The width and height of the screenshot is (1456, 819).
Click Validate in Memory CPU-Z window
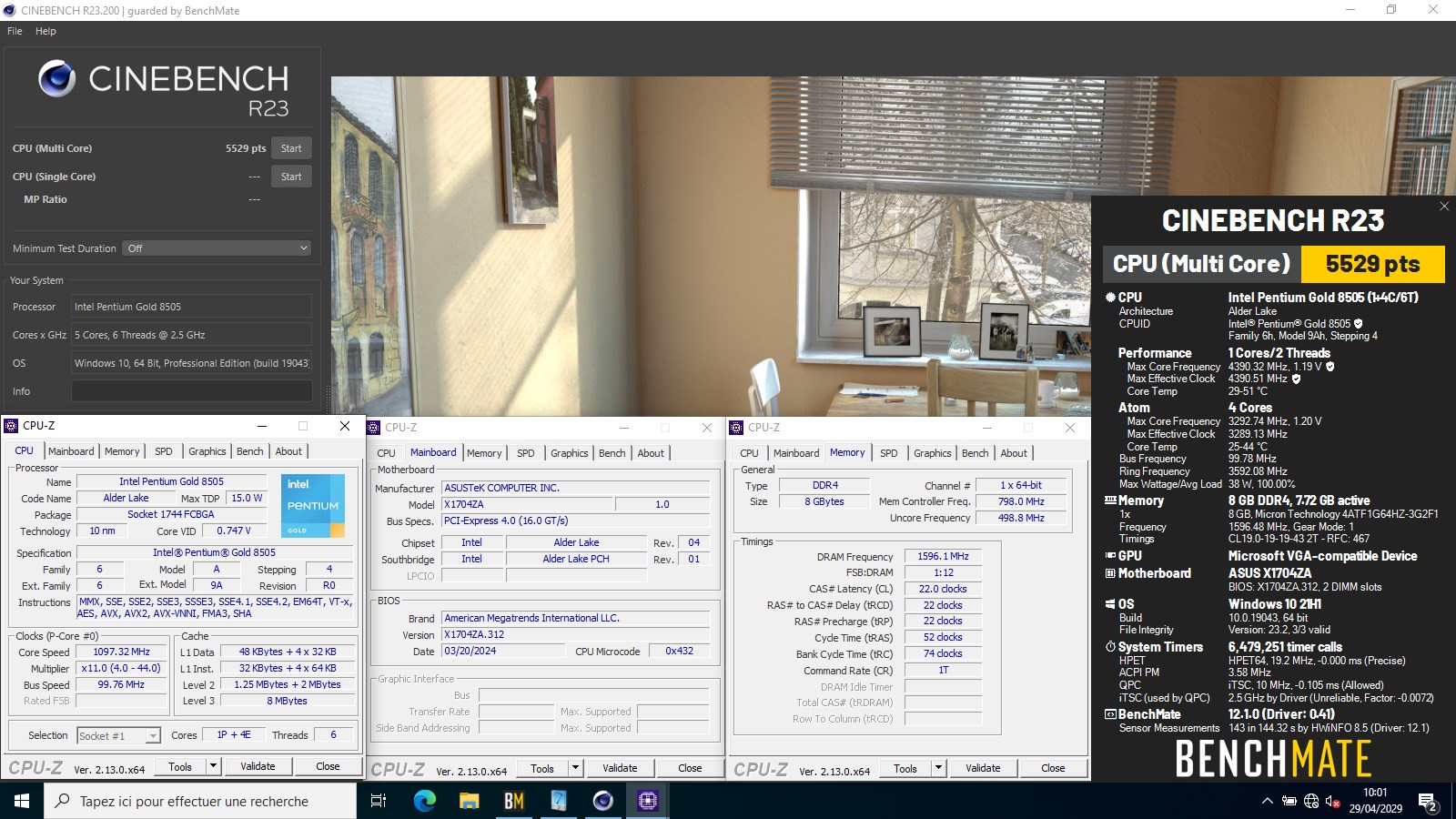[983, 768]
